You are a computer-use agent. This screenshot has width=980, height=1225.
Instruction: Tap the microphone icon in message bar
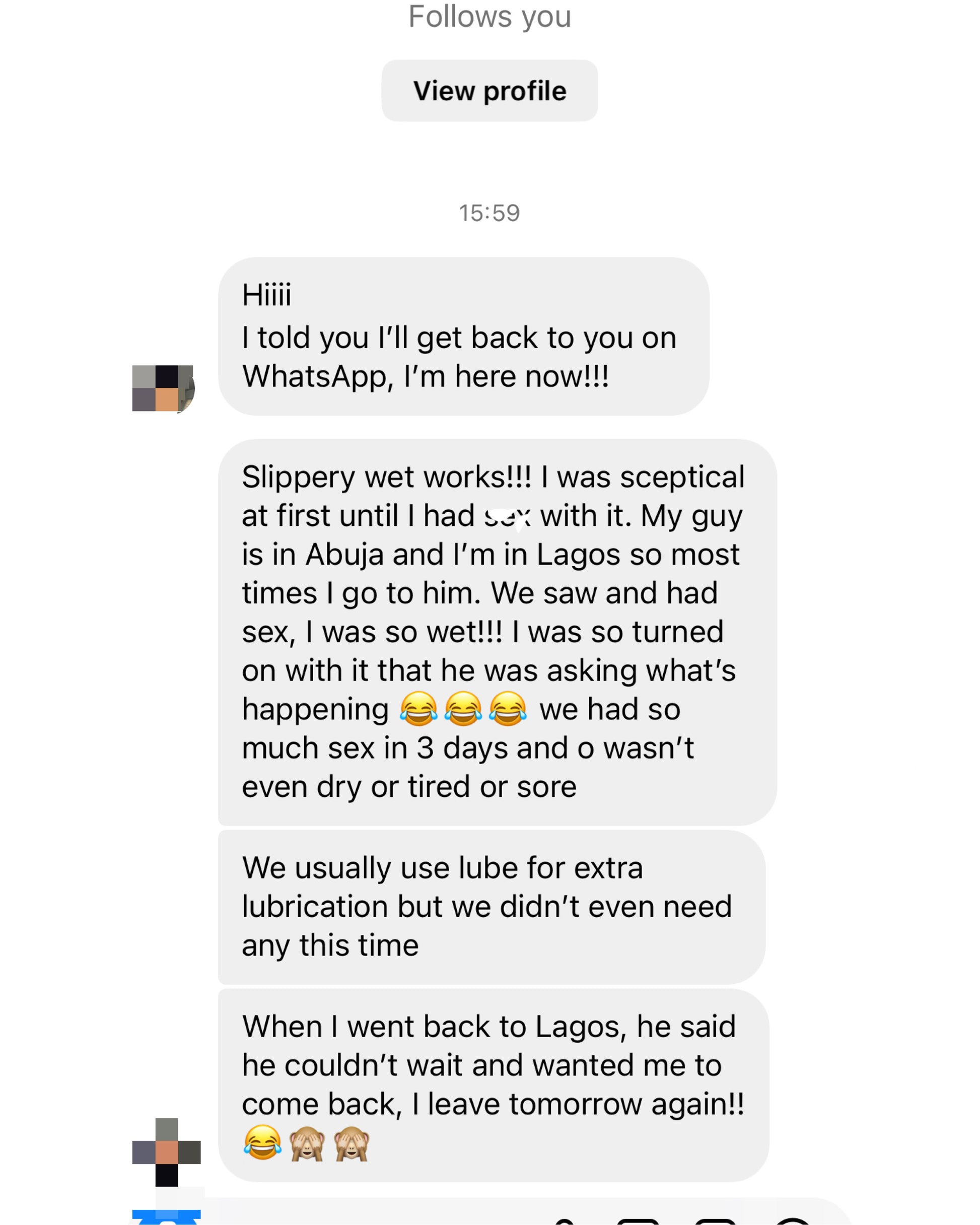click(564, 1220)
